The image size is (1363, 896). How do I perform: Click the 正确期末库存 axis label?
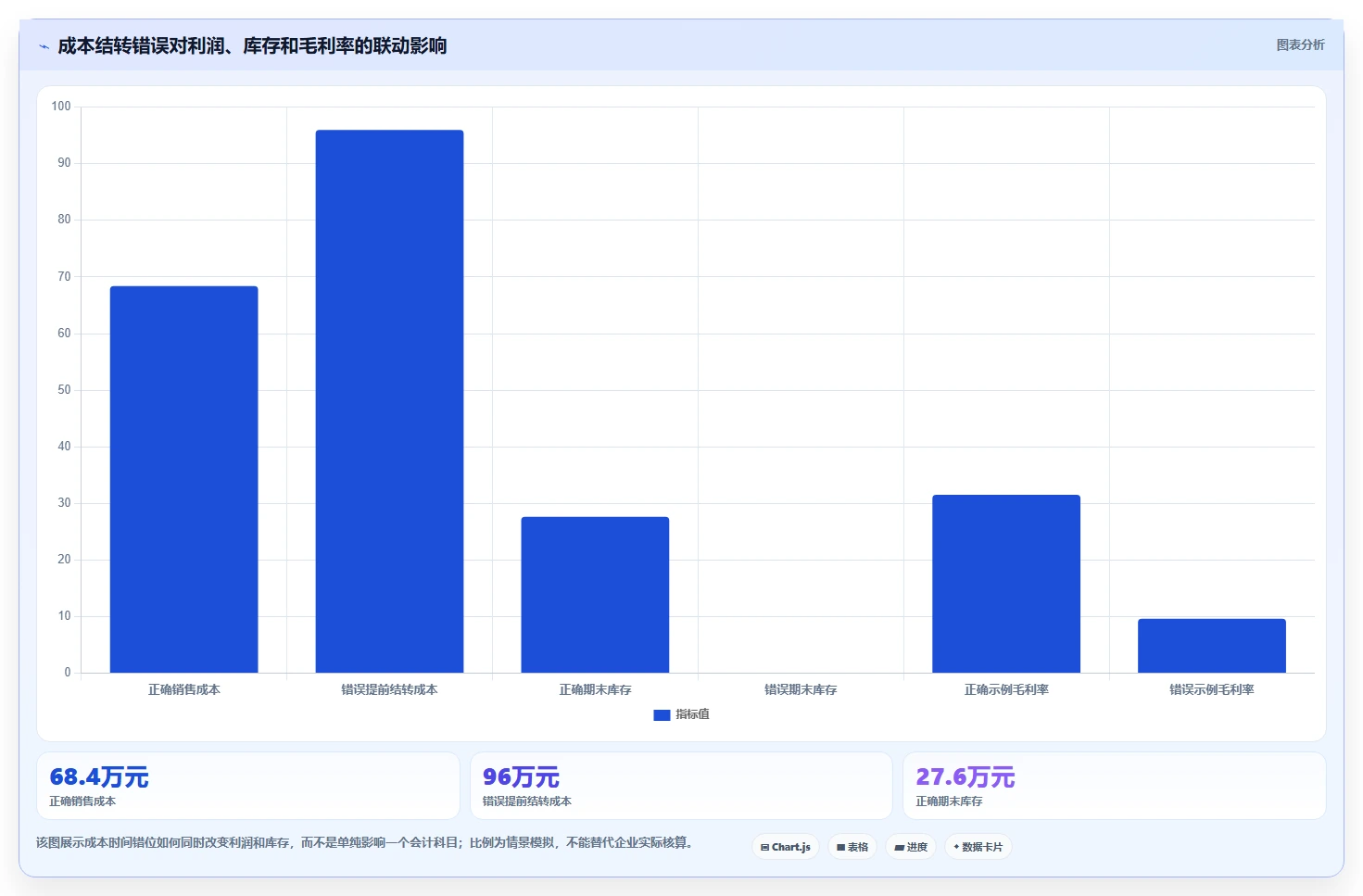595,689
